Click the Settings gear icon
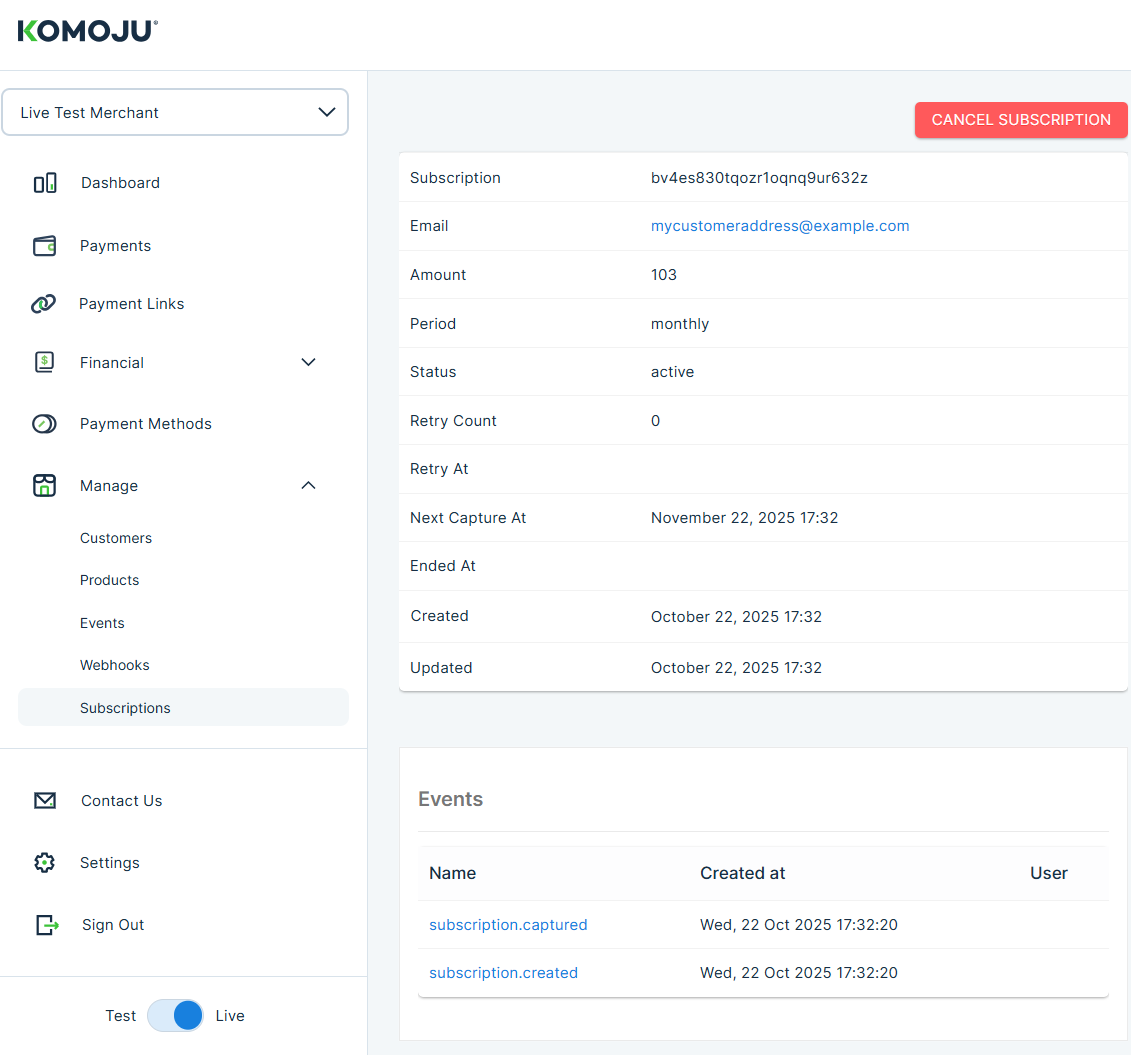The width and height of the screenshot is (1131, 1055). point(45,862)
